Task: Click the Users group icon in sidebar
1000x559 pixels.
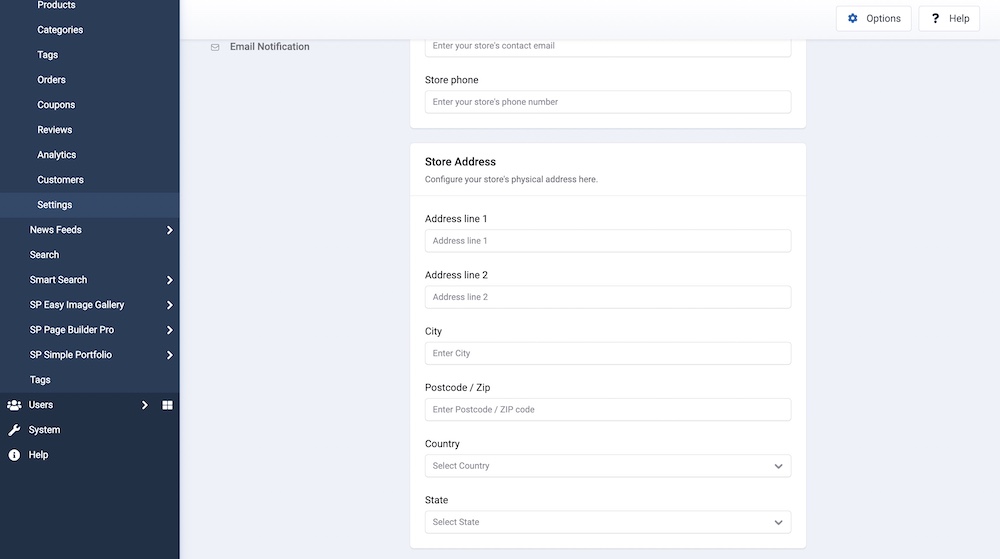Action: click(14, 405)
